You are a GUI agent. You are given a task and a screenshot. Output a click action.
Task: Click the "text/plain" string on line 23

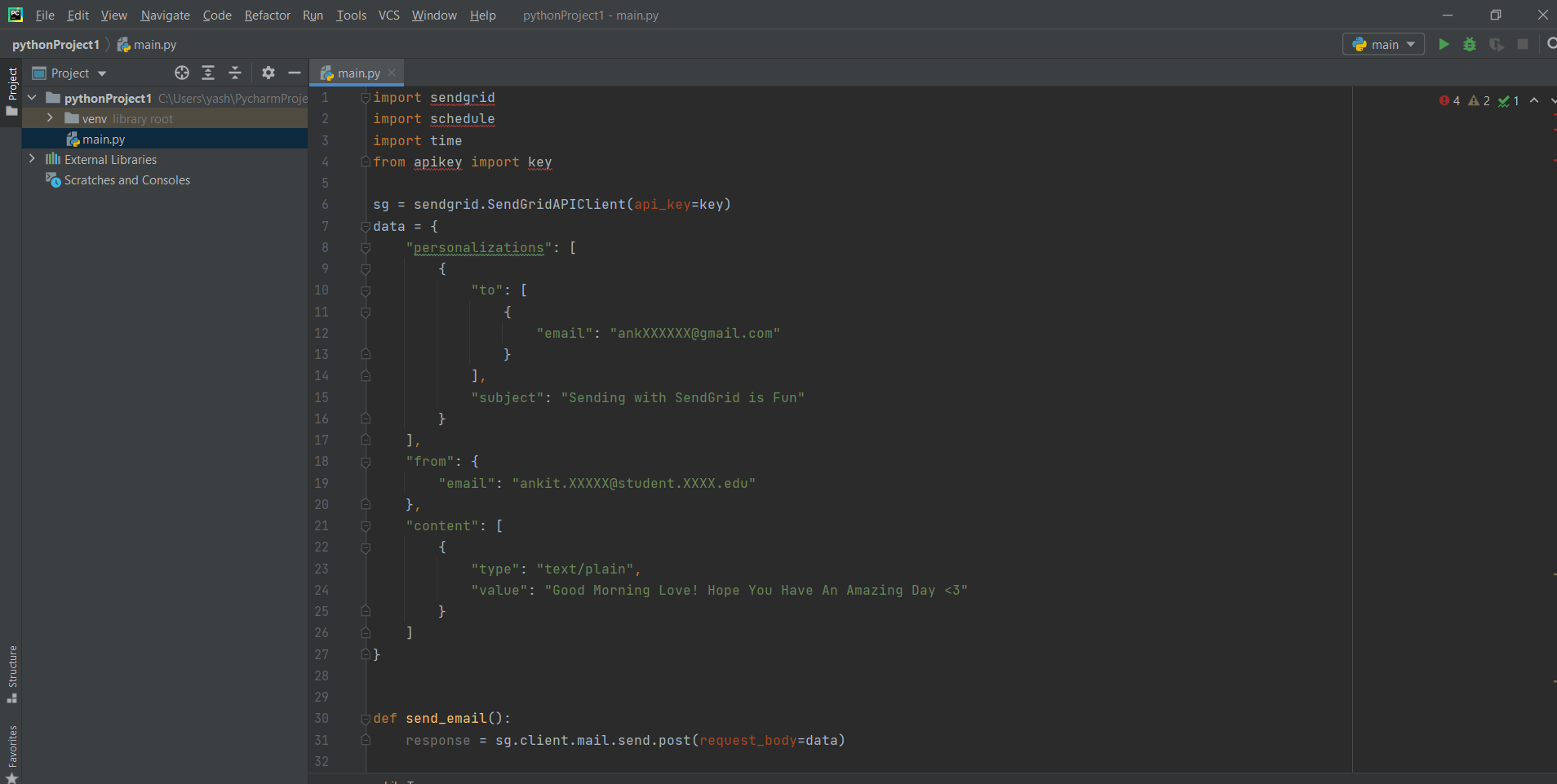click(x=585, y=569)
